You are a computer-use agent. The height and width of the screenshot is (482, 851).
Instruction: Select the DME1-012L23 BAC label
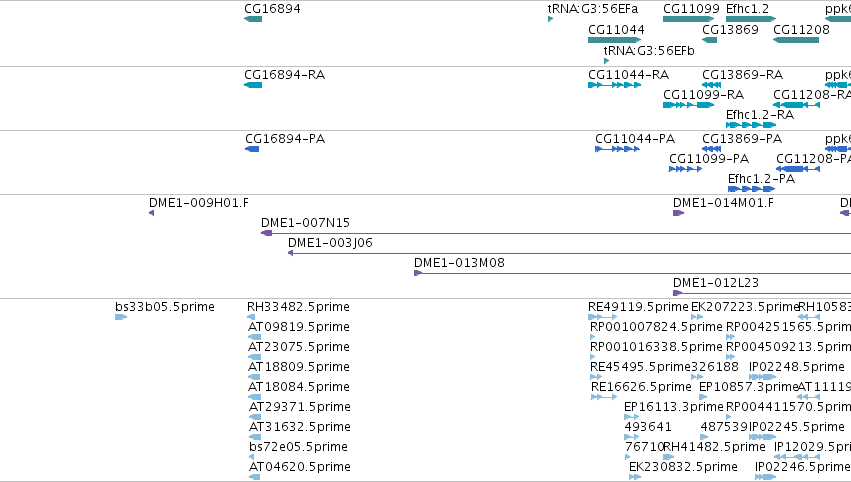pos(716,283)
